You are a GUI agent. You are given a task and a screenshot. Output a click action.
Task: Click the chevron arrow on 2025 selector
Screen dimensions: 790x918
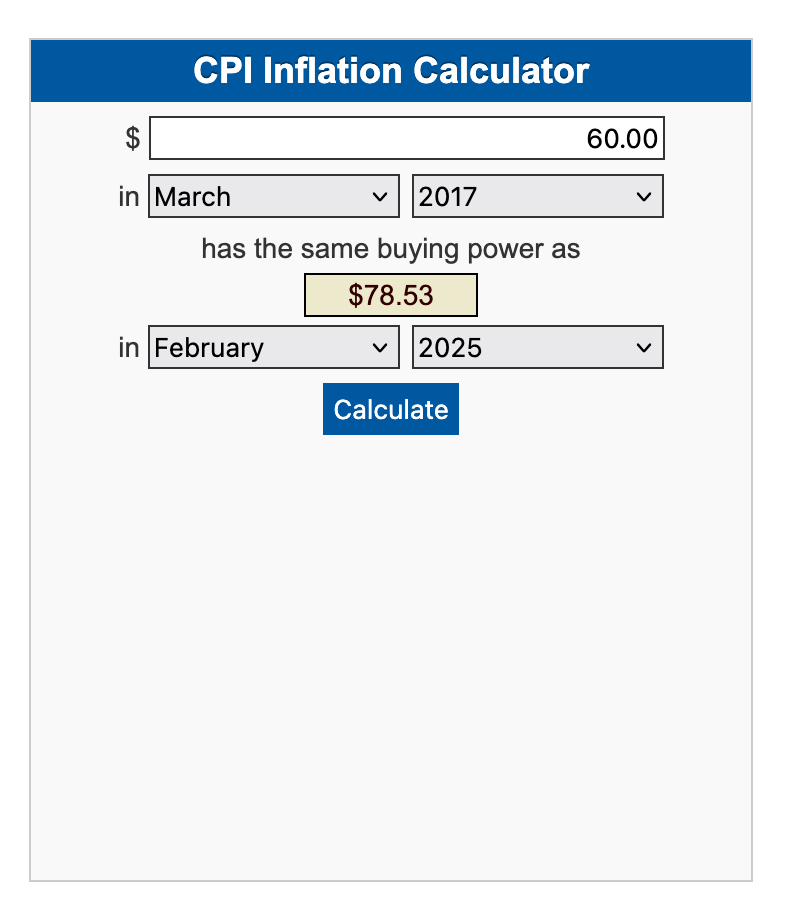pyautogui.click(x=643, y=348)
